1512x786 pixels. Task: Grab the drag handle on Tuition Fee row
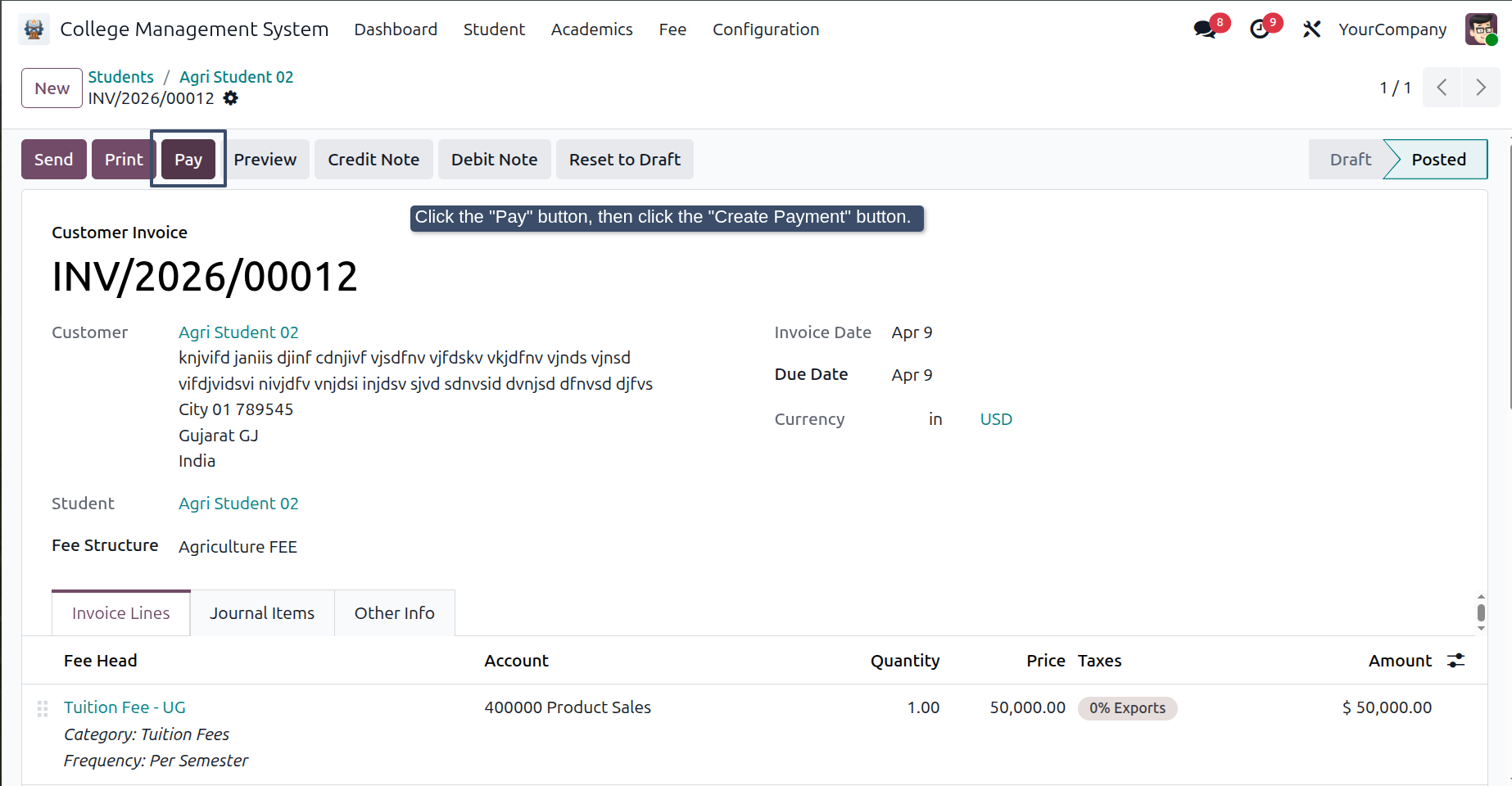43,708
